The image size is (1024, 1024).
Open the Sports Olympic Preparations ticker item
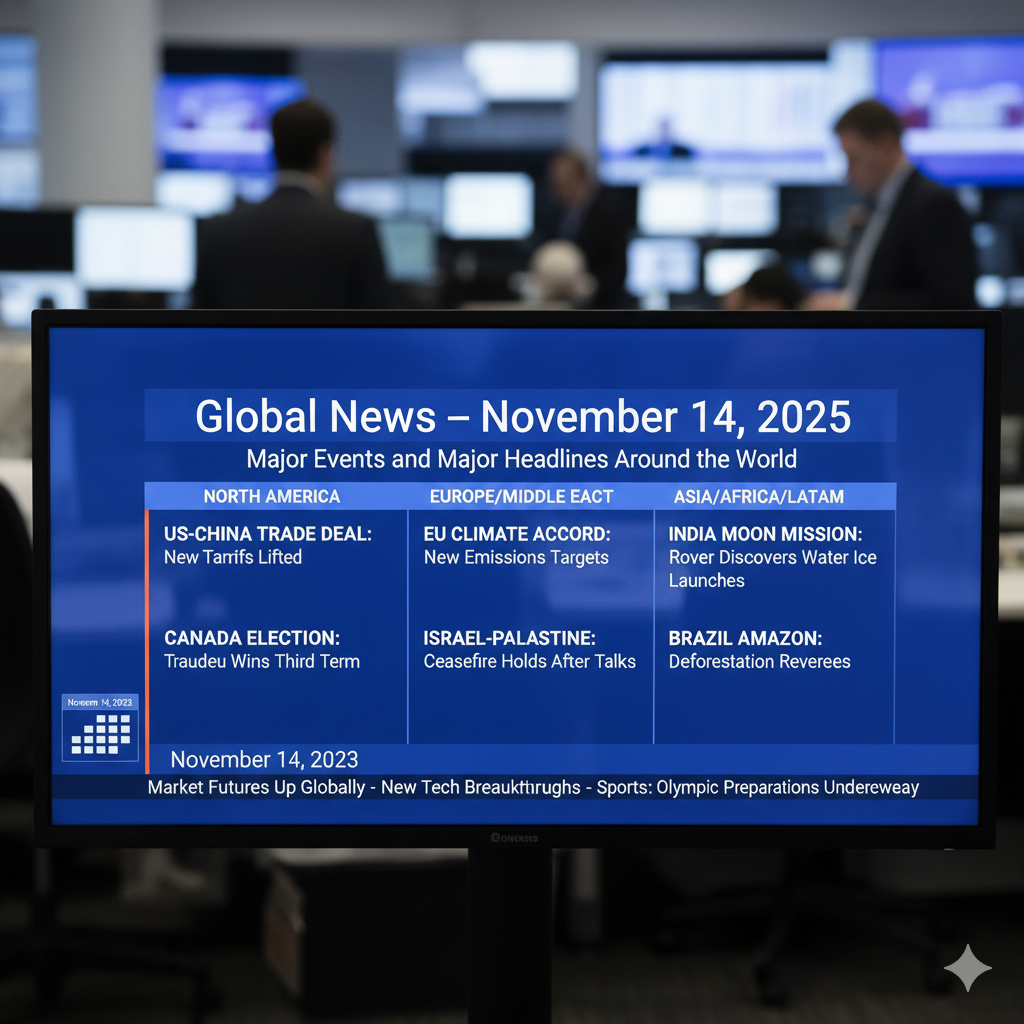(757, 787)
